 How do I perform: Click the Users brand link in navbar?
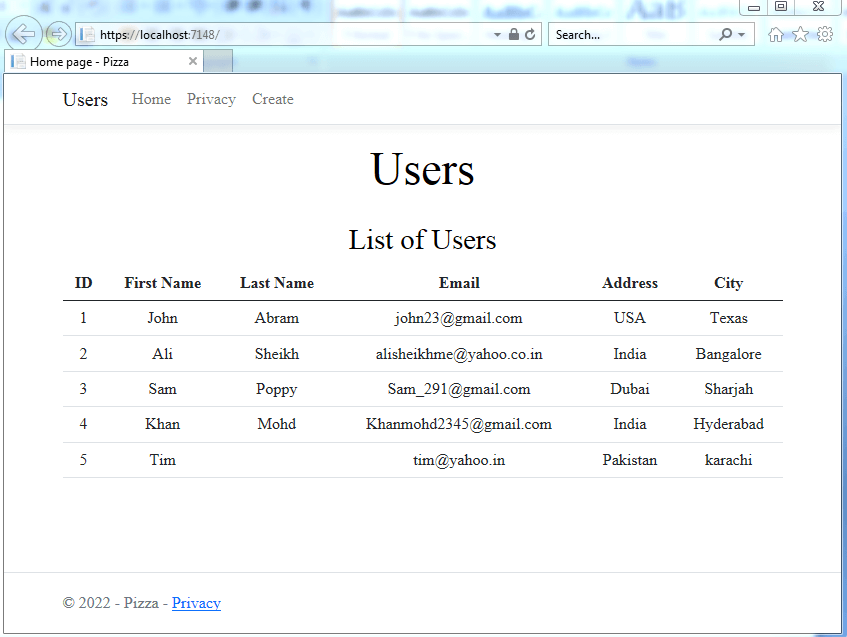[x=85, y=99]
